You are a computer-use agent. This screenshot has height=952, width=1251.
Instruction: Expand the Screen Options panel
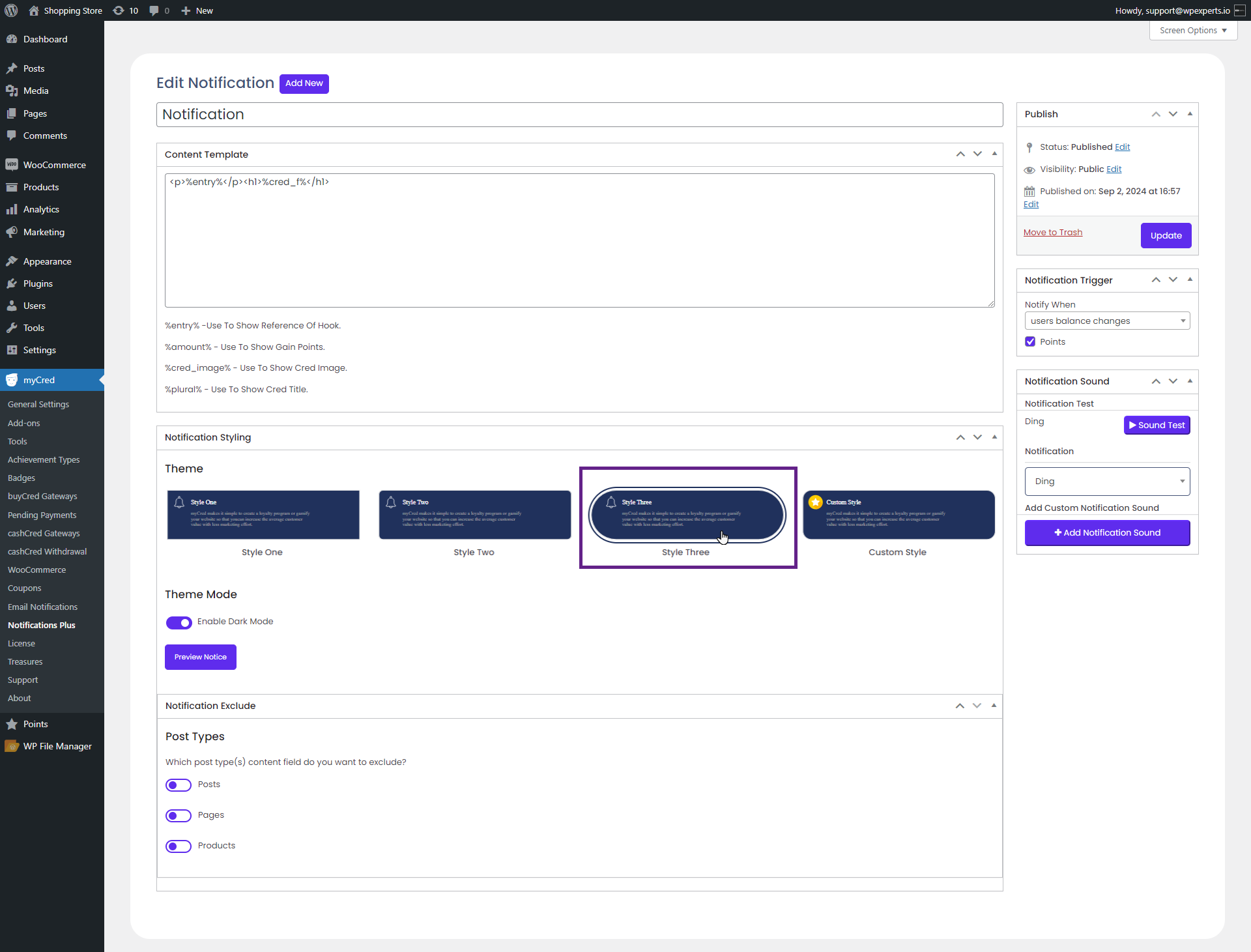point(1192,31)
